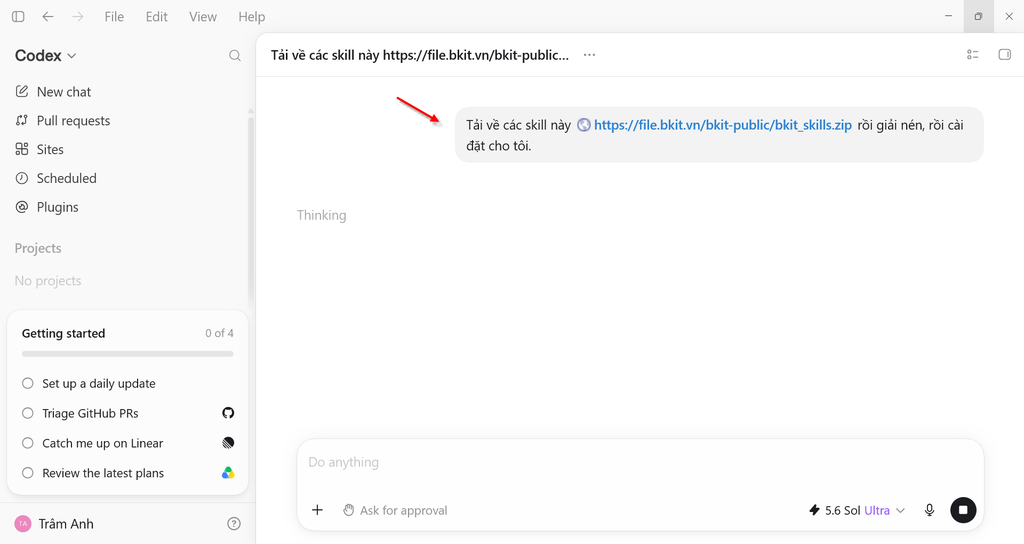Click the New chat compose icon
1024x544 pixels.
(22, 91)
